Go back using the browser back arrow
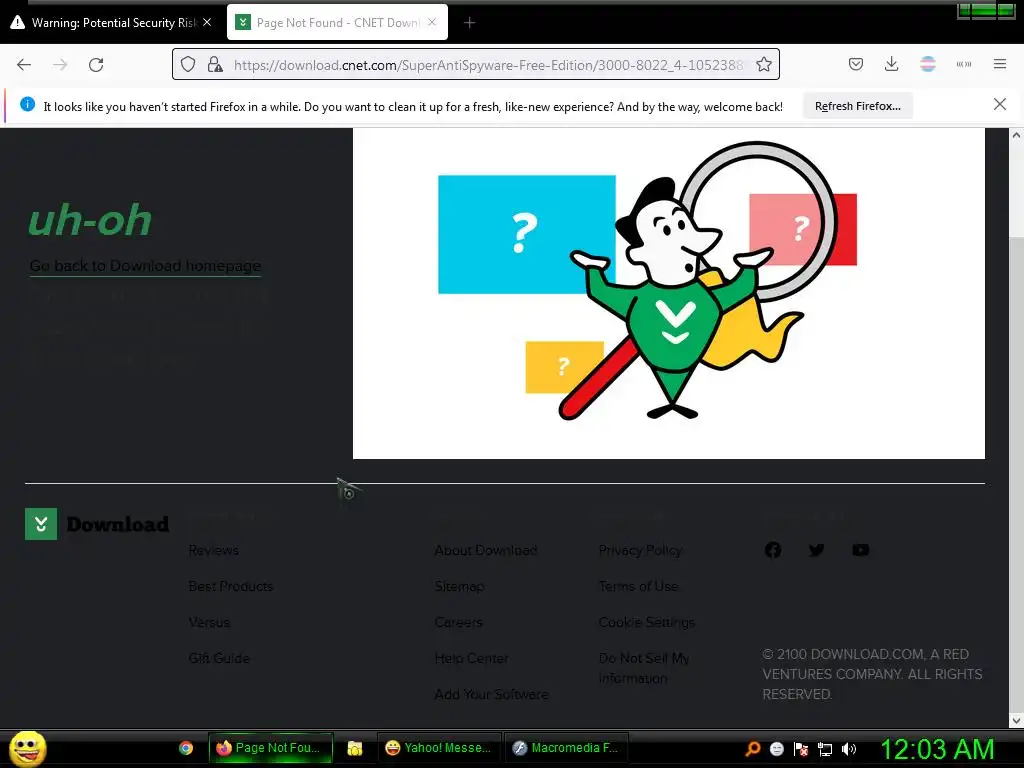1024x768 pixels. (24, 65)
